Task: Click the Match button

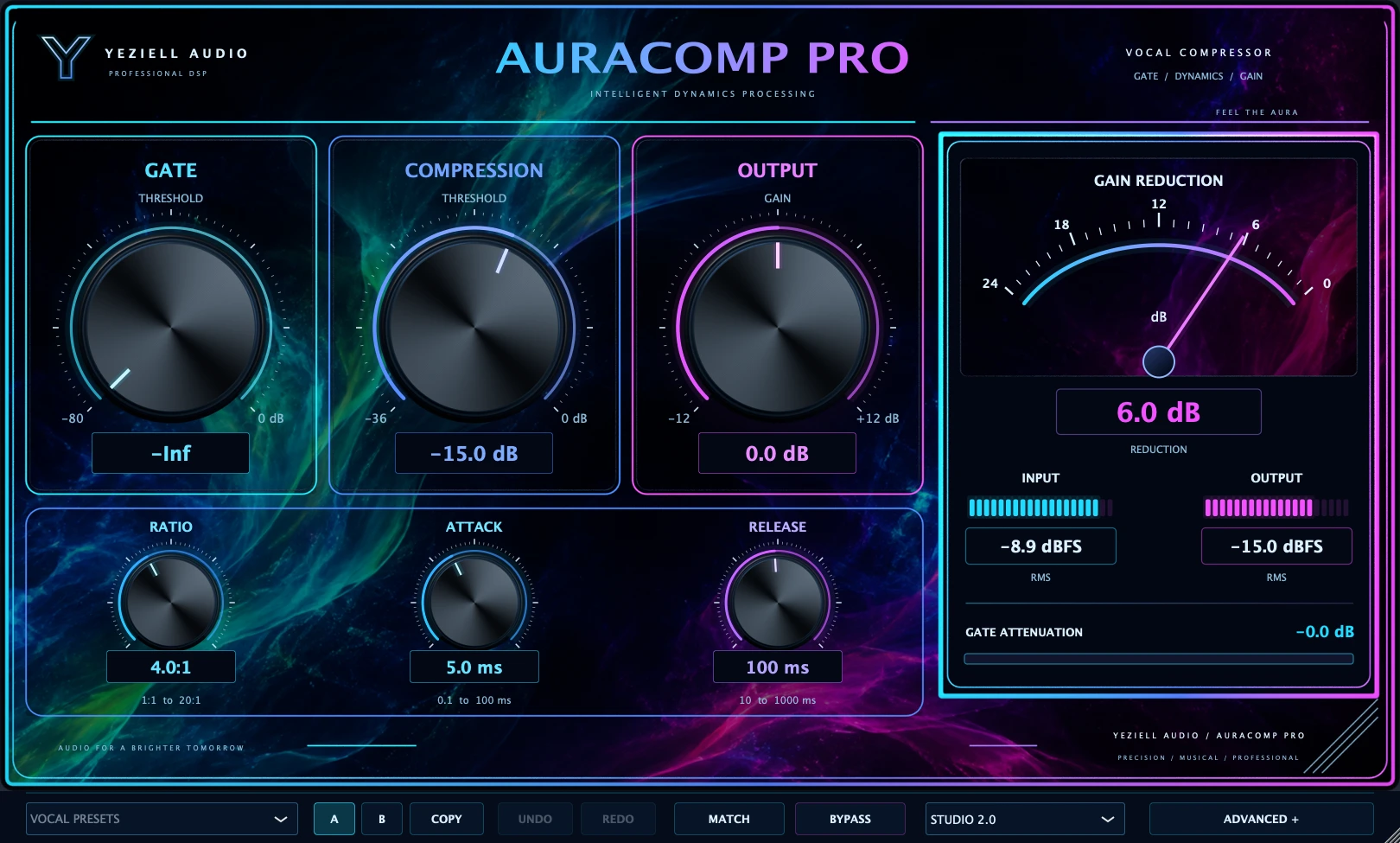Action: click(729, 819)
